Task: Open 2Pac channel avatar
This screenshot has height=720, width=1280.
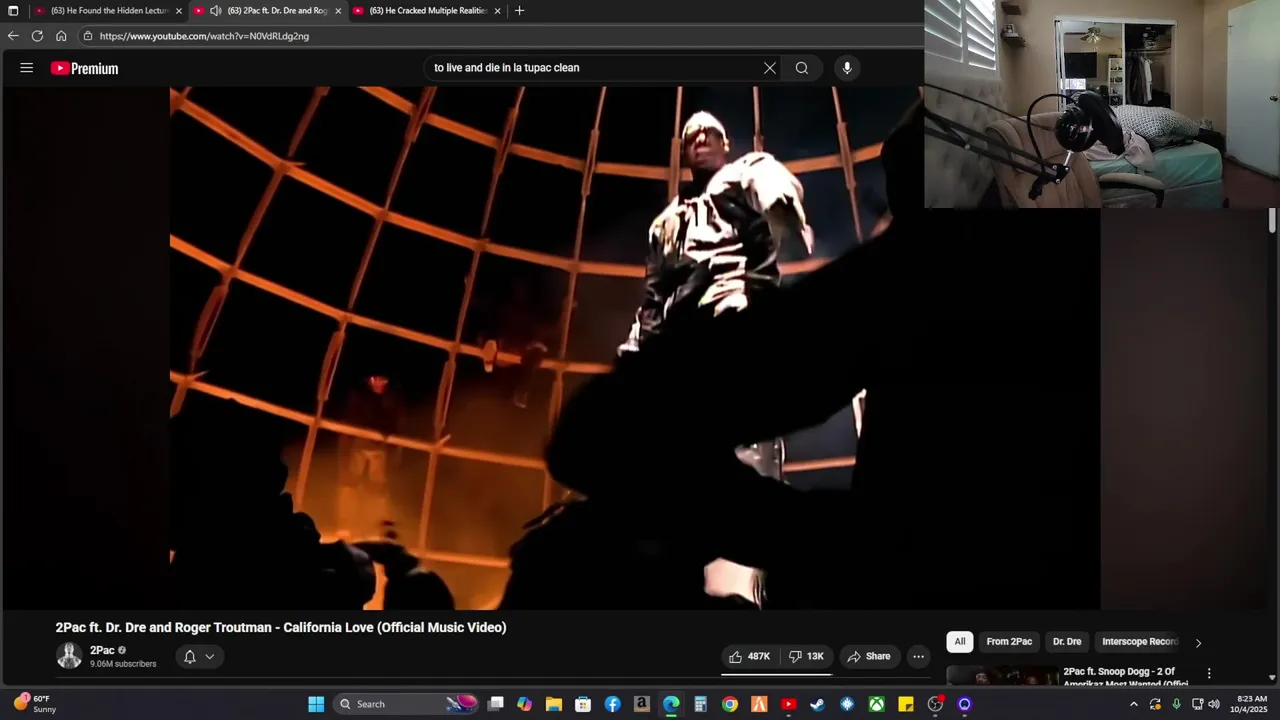Action: (69, 656)
